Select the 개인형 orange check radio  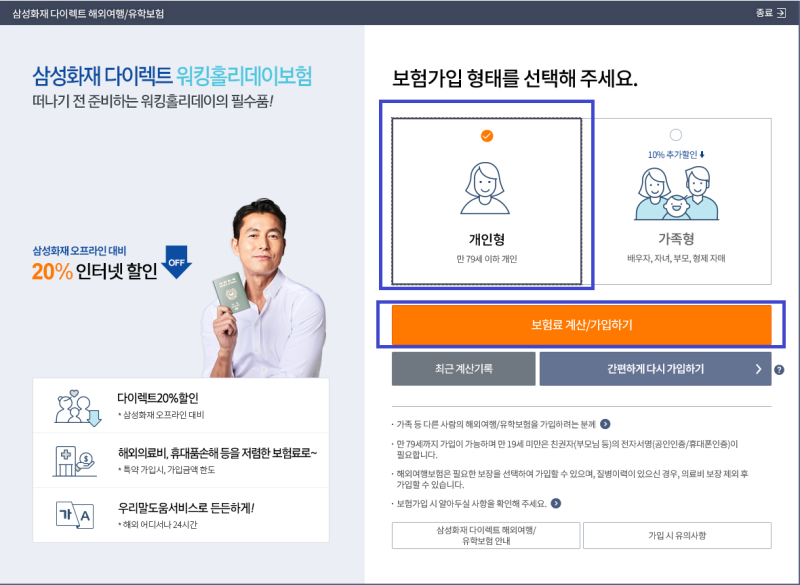pos(487,136)
